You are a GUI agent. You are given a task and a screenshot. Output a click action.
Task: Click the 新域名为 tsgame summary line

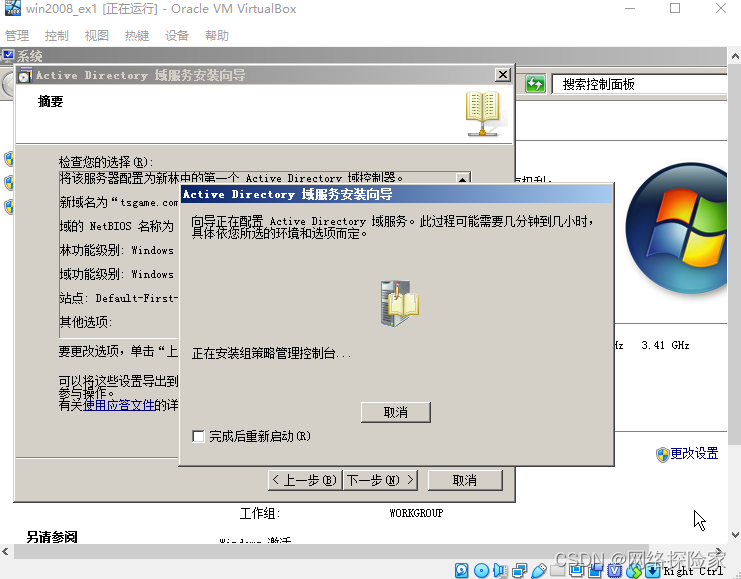pyautogui.click(x=119, y=202)
